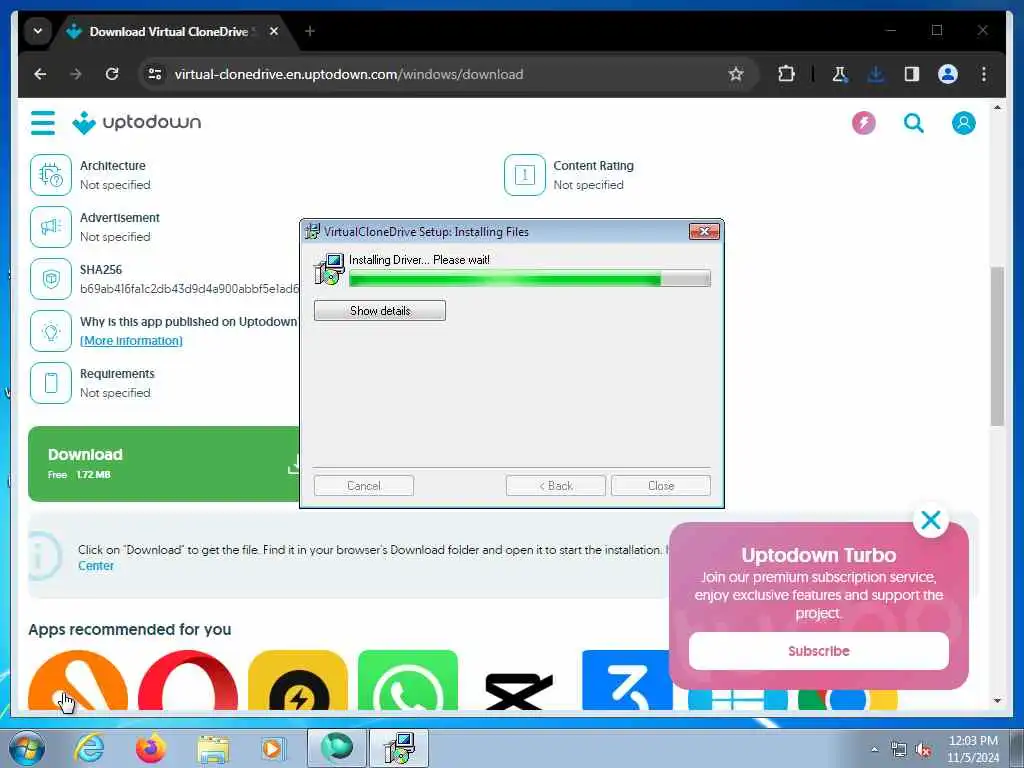Show Chrome downloads list
This screenshot has height=768, width=1024.
[x=876, y=74]
